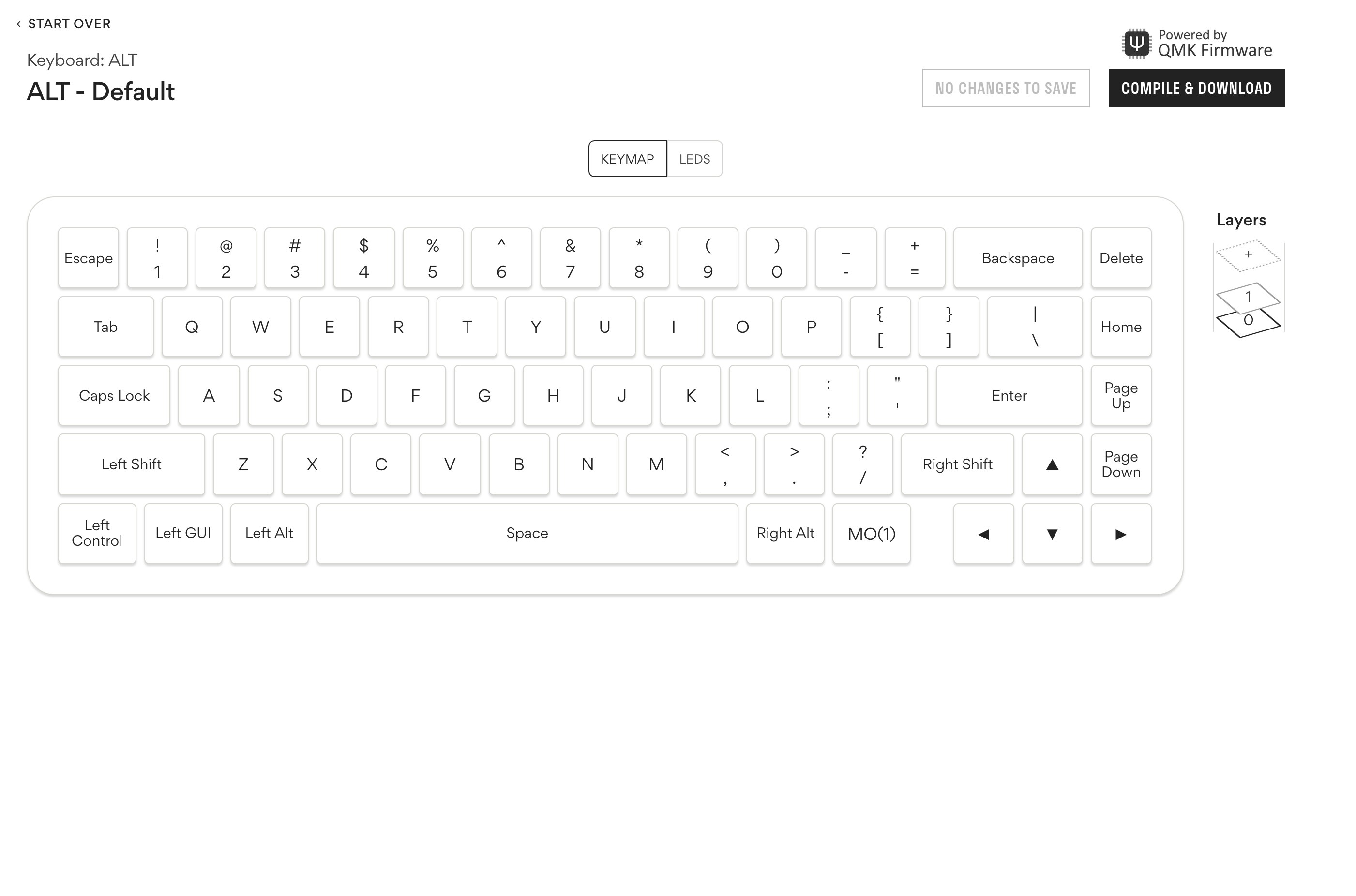
Task: Click the left arrow key
Action: 983,534
